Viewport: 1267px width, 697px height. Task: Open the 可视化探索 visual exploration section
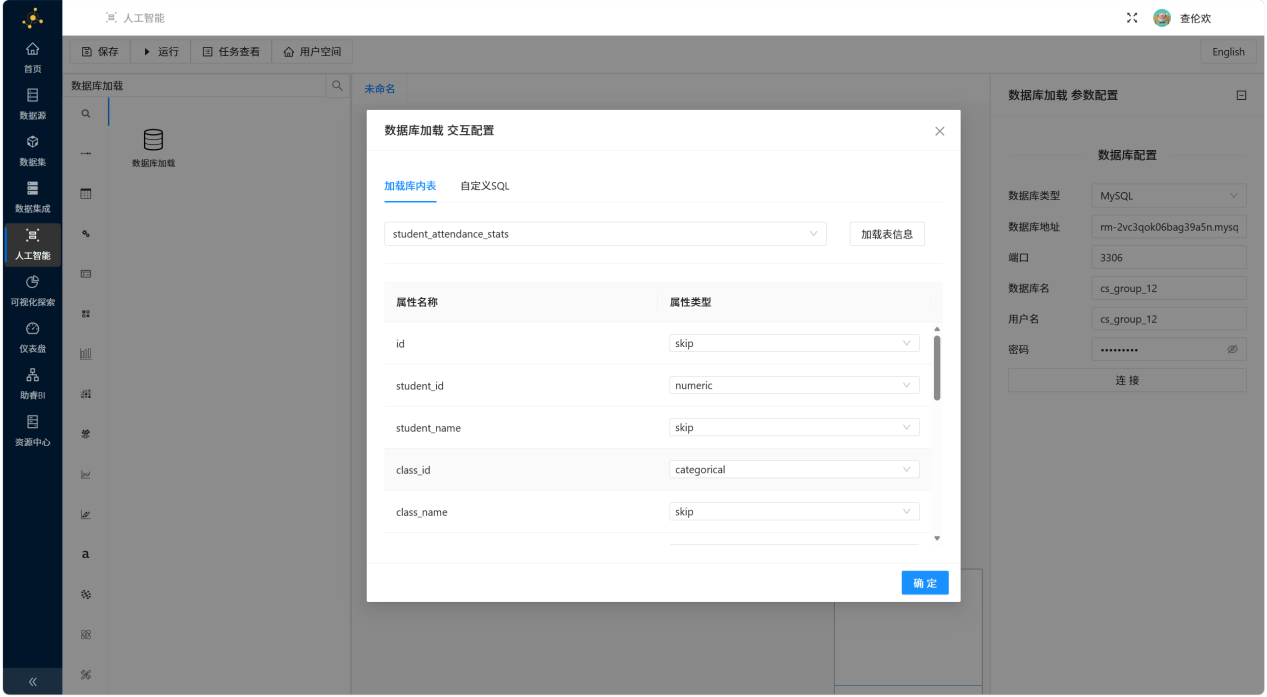pos(32,291)
